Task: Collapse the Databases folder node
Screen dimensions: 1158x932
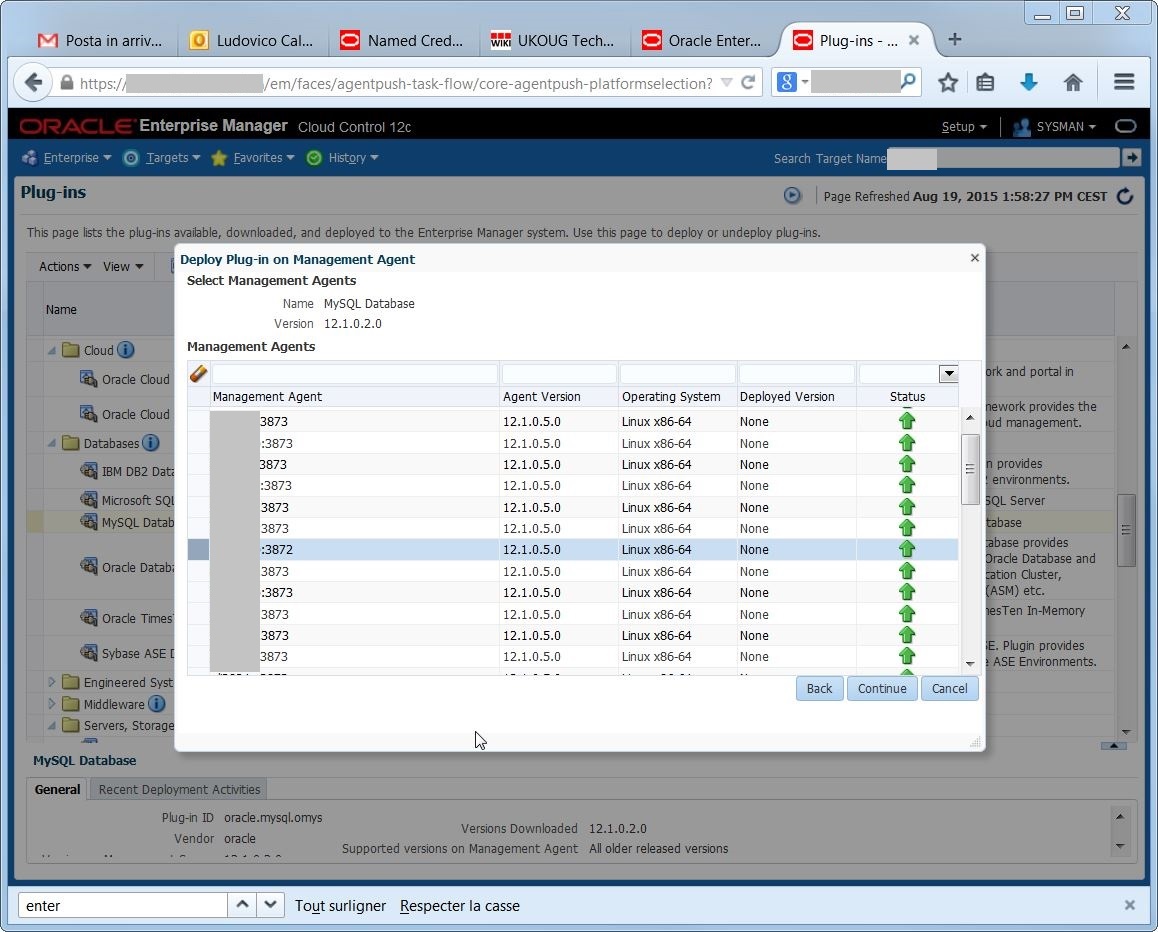Action: click(x=52, y=443)
